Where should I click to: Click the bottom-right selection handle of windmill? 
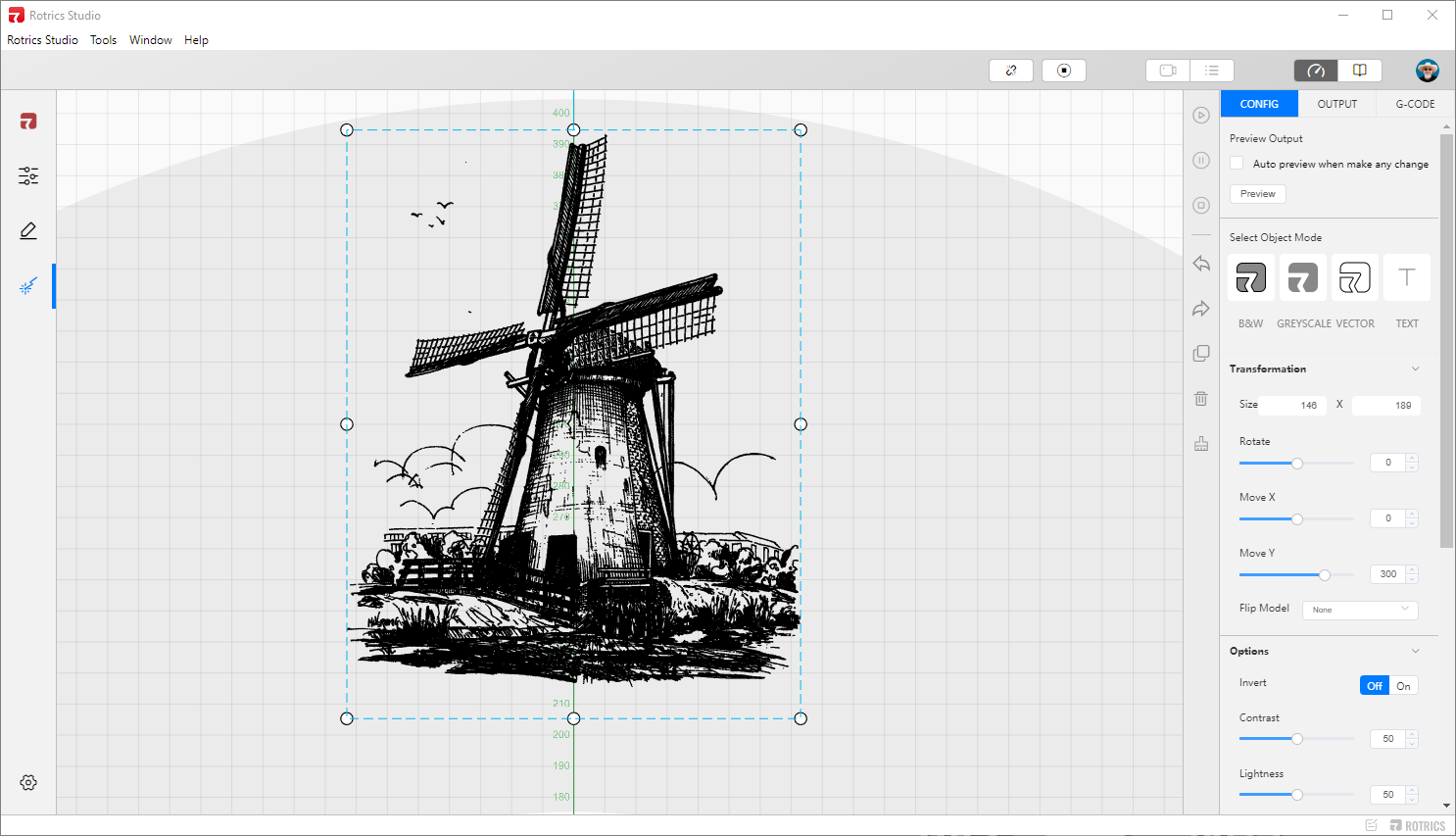(801, 718)
